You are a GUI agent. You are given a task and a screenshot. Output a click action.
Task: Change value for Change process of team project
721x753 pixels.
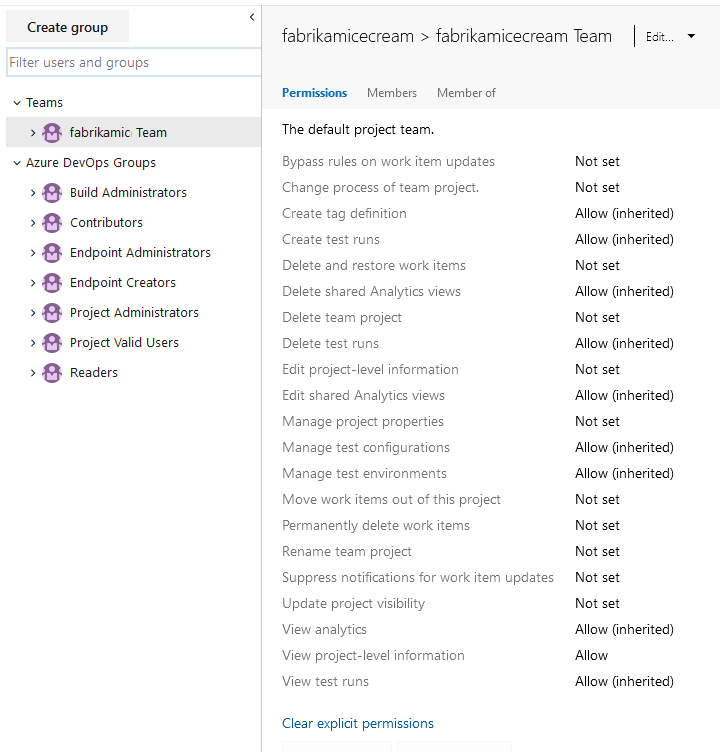click(x=597, y=187)
